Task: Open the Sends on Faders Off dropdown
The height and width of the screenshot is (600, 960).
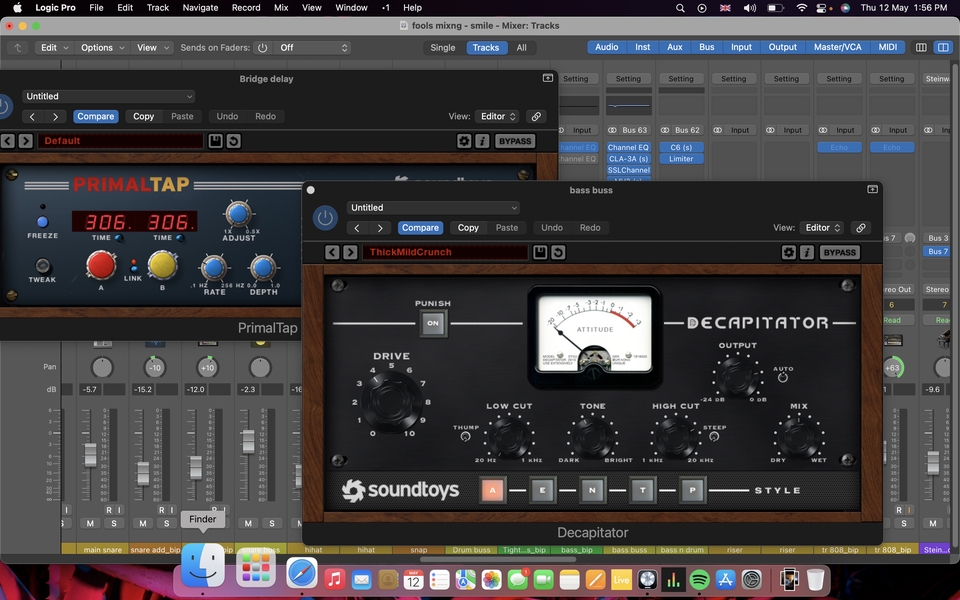Action: (313, 48)
